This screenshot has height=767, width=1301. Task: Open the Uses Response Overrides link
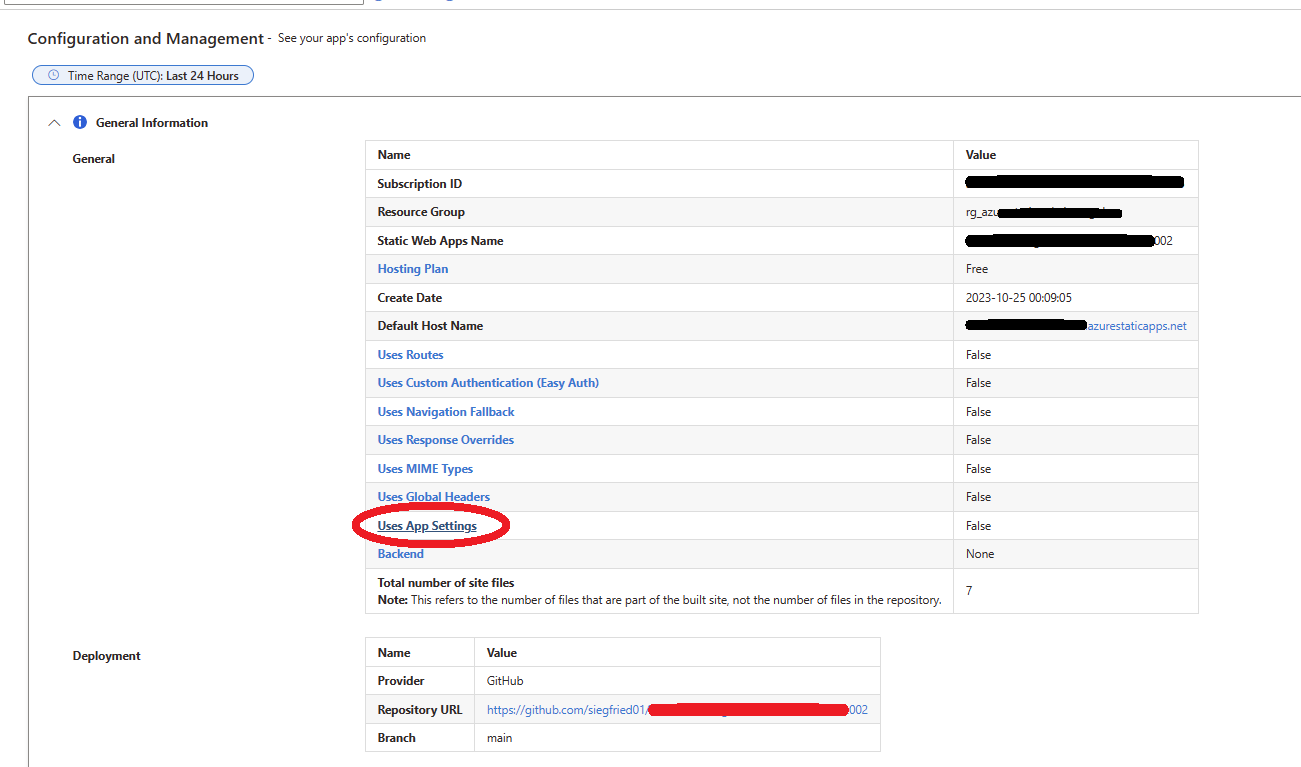(445, 440)
